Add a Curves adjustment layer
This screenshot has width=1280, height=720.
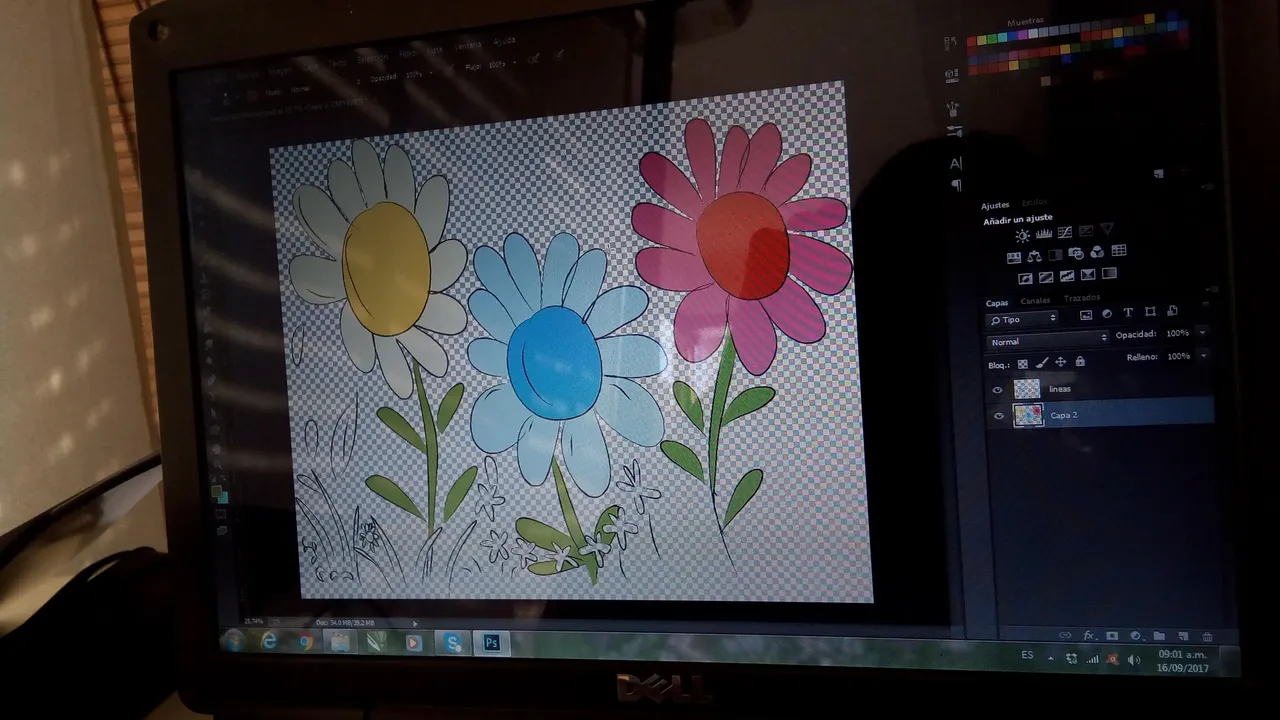coord(1065,233)
